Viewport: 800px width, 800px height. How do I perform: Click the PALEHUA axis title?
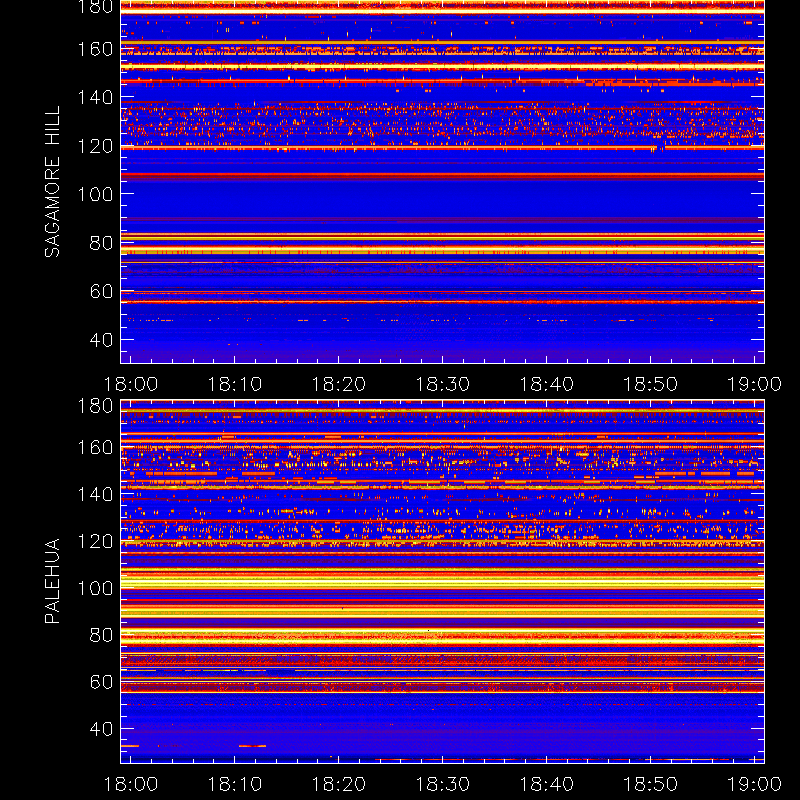[x=52, y=581]
